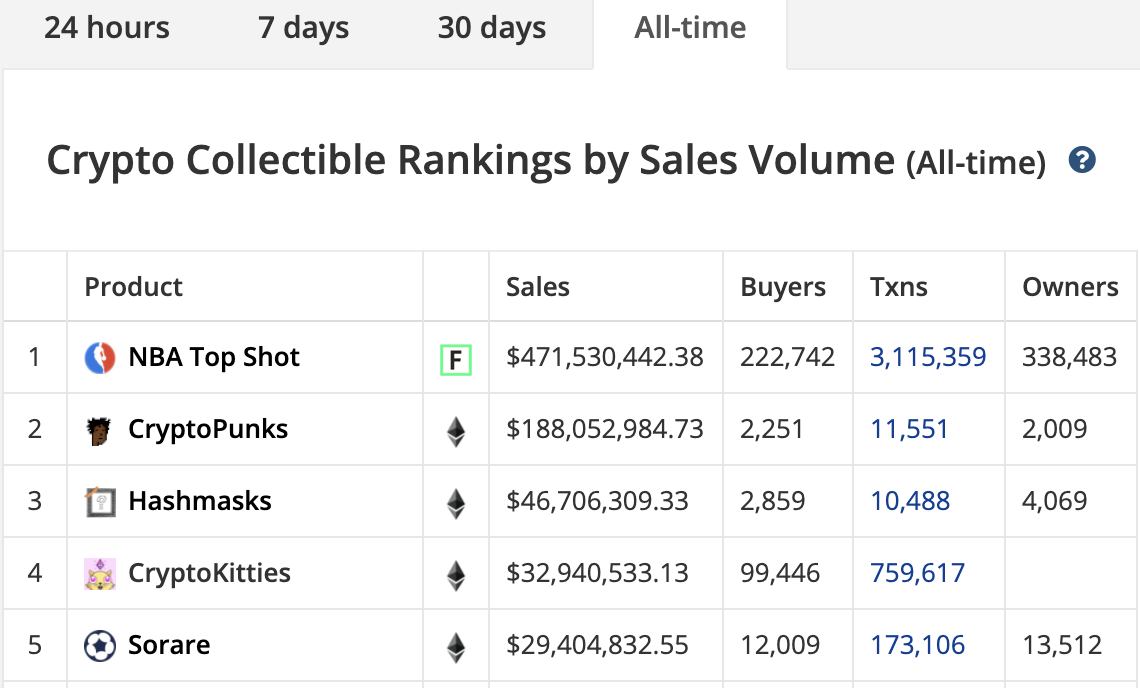
Task: Click the 2,251 buyers value
Action: click(771, 429)
